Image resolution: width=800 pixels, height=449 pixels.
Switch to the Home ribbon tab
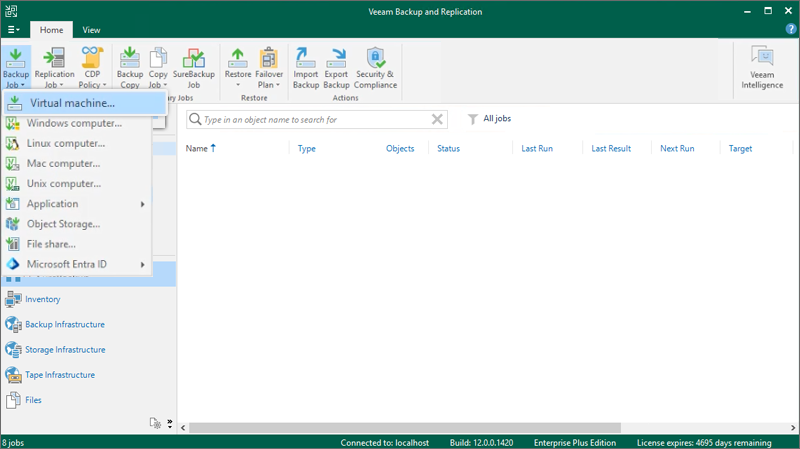pyautogui.click(x=52, y=30)
